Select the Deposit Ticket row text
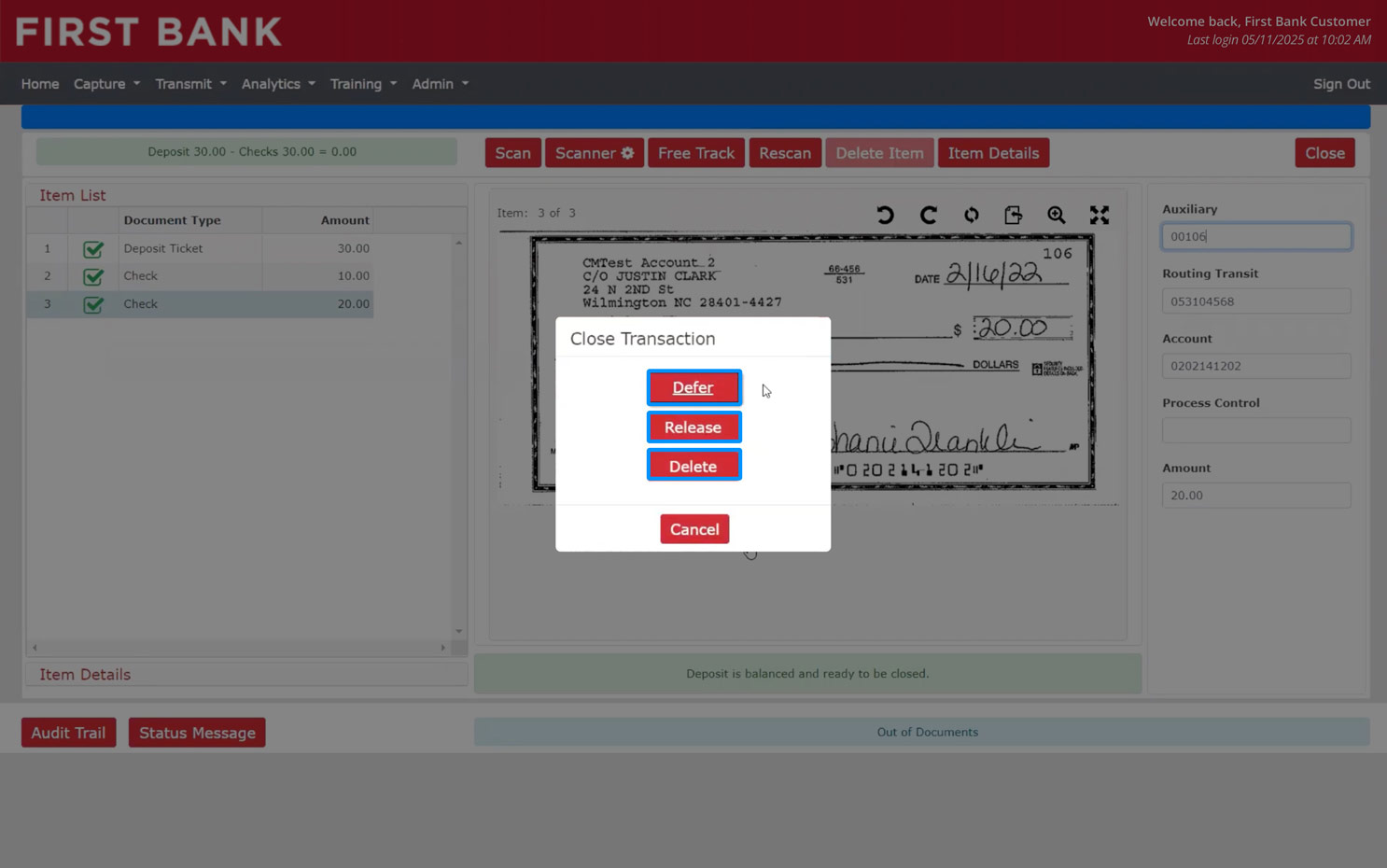The width and height of the screenshot is (1387, 868). 162,248
